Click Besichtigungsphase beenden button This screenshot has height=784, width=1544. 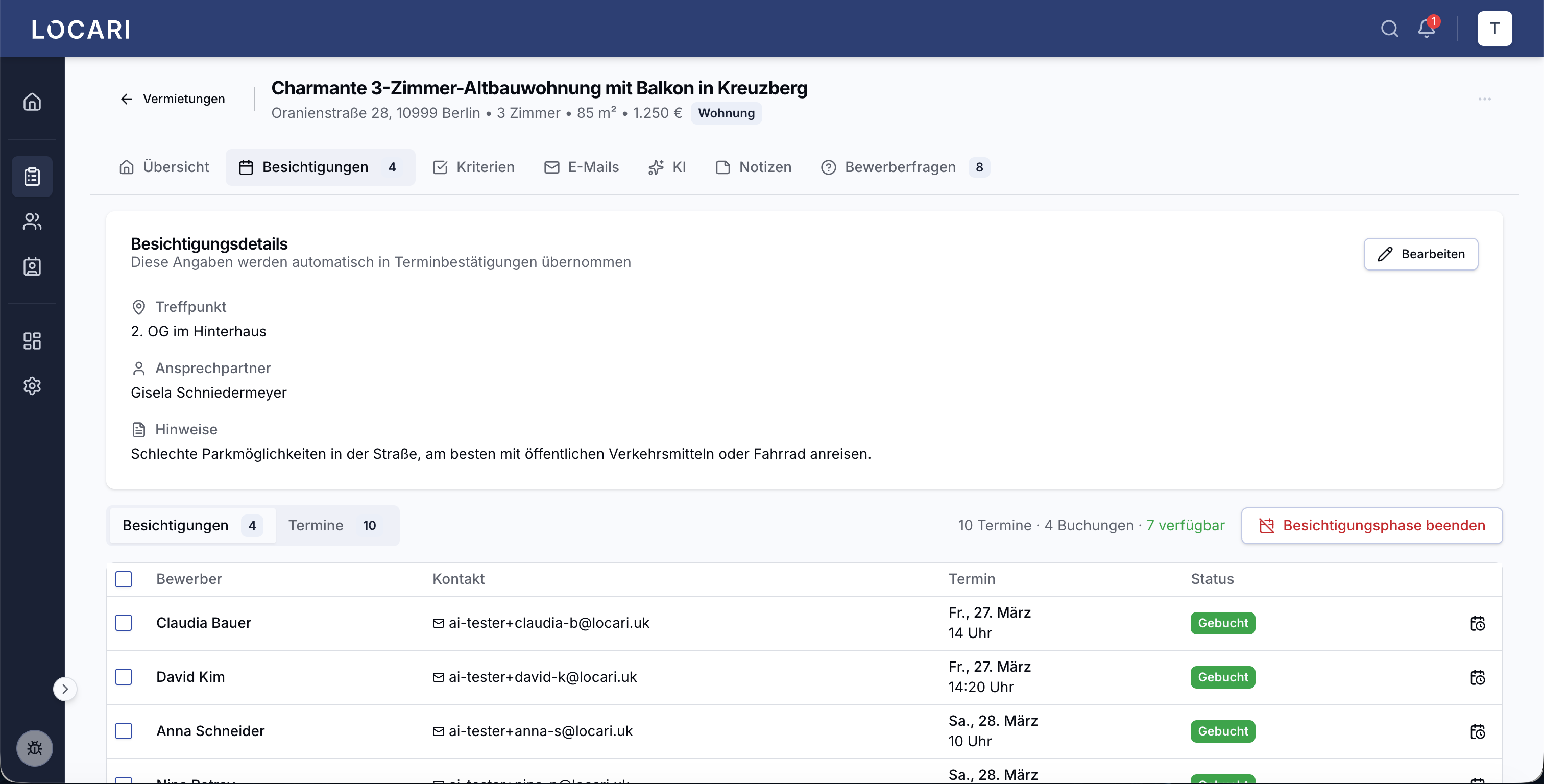(x=1371, y=526)
